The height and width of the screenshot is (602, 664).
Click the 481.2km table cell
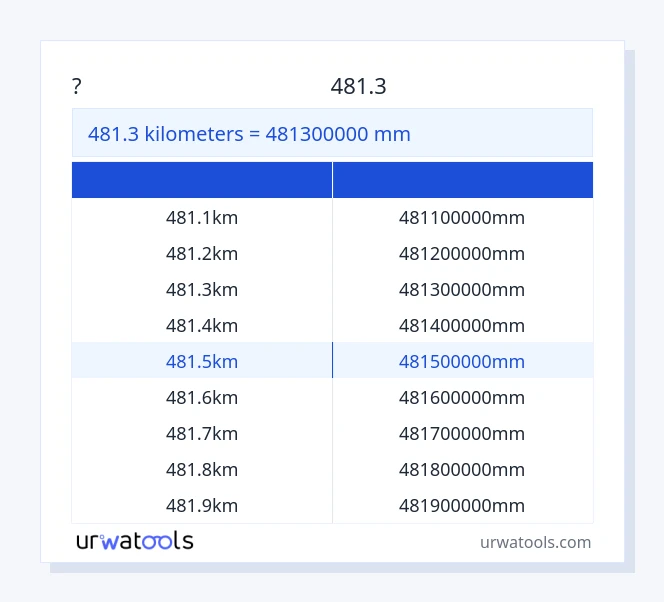[x=202, y=253]
